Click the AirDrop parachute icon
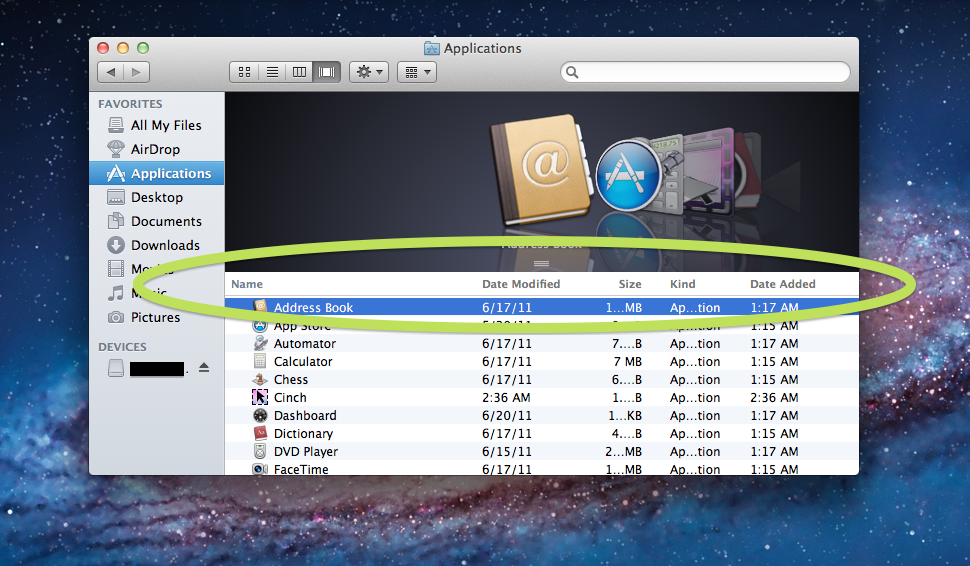 point(116,149)
